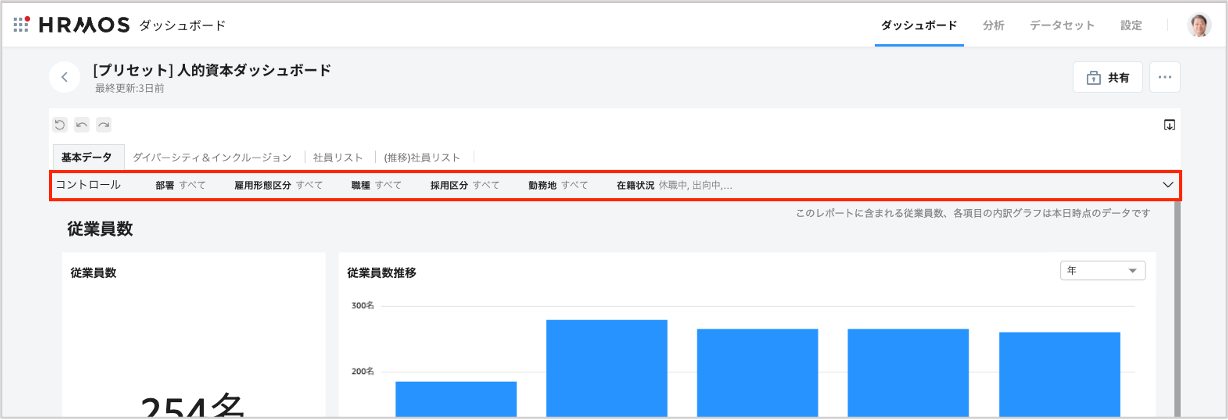Image resolution: width=1228 pixels, height=420 pixels.
Task: Open the app launcher grid icon
Action: 21,25
